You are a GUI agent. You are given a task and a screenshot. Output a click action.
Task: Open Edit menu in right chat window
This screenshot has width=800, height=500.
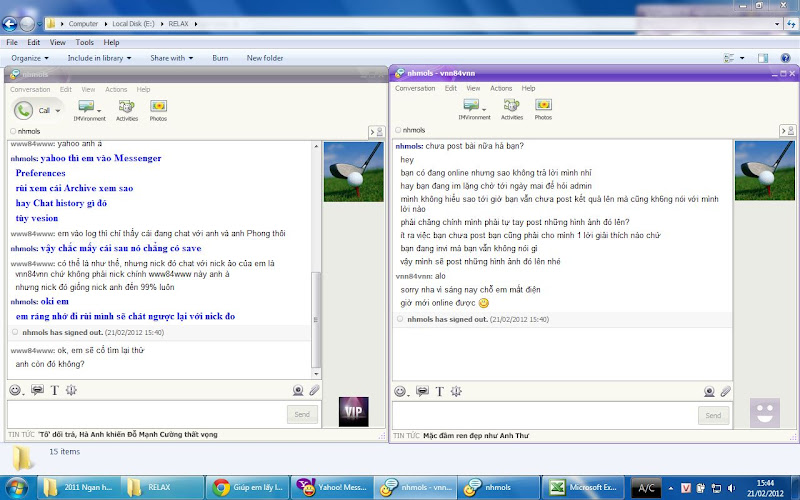point(451,88)
